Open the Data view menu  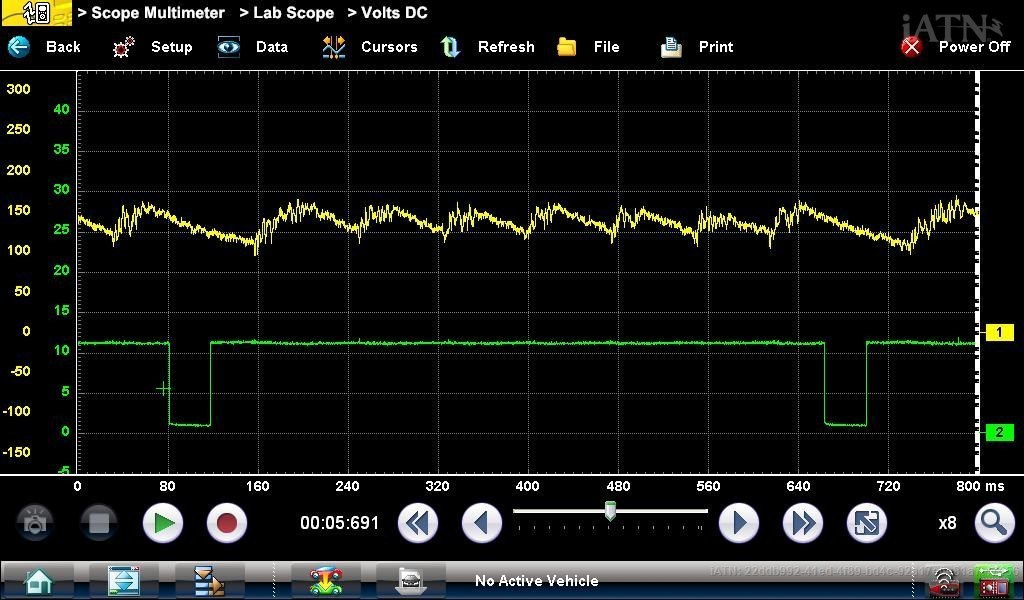tap(254, 47)
